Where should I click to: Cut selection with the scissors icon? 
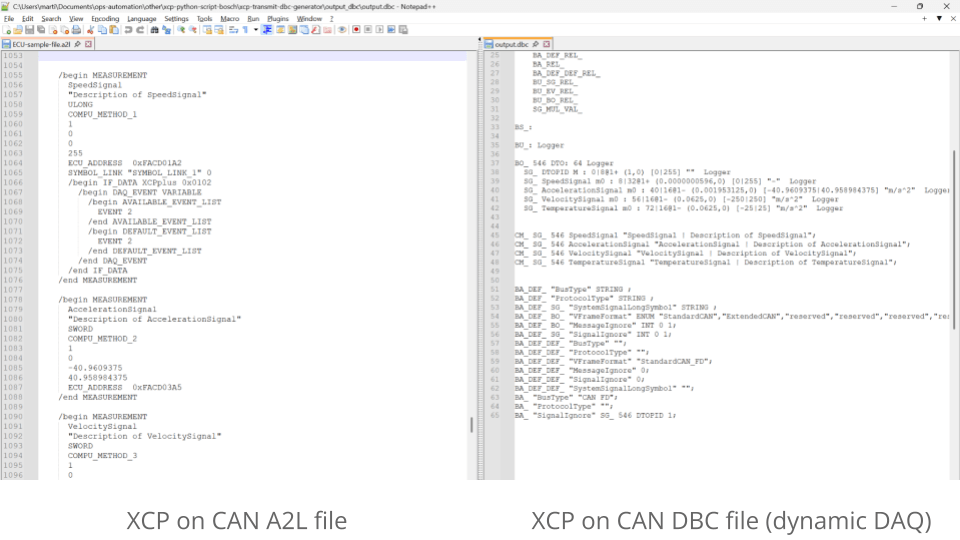(91, 29)
